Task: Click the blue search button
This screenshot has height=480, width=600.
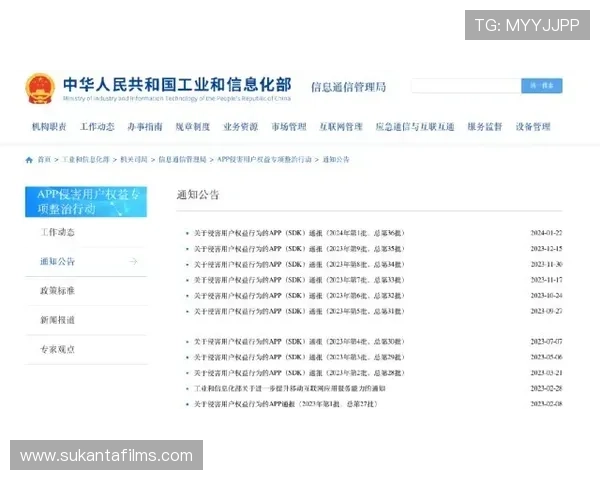Action: tap(541, 86)
